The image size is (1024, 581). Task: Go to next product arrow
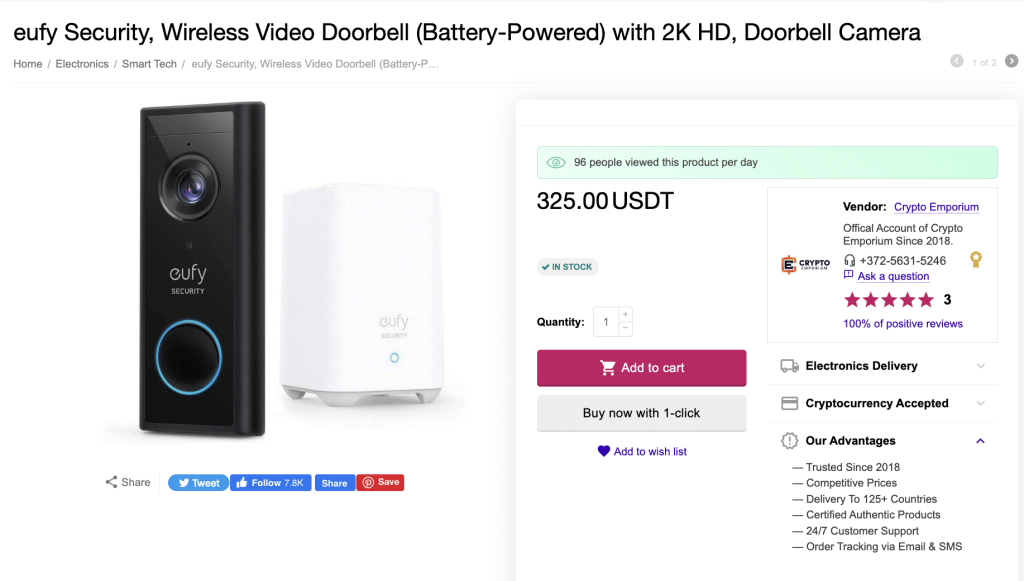coord(1011,62)
